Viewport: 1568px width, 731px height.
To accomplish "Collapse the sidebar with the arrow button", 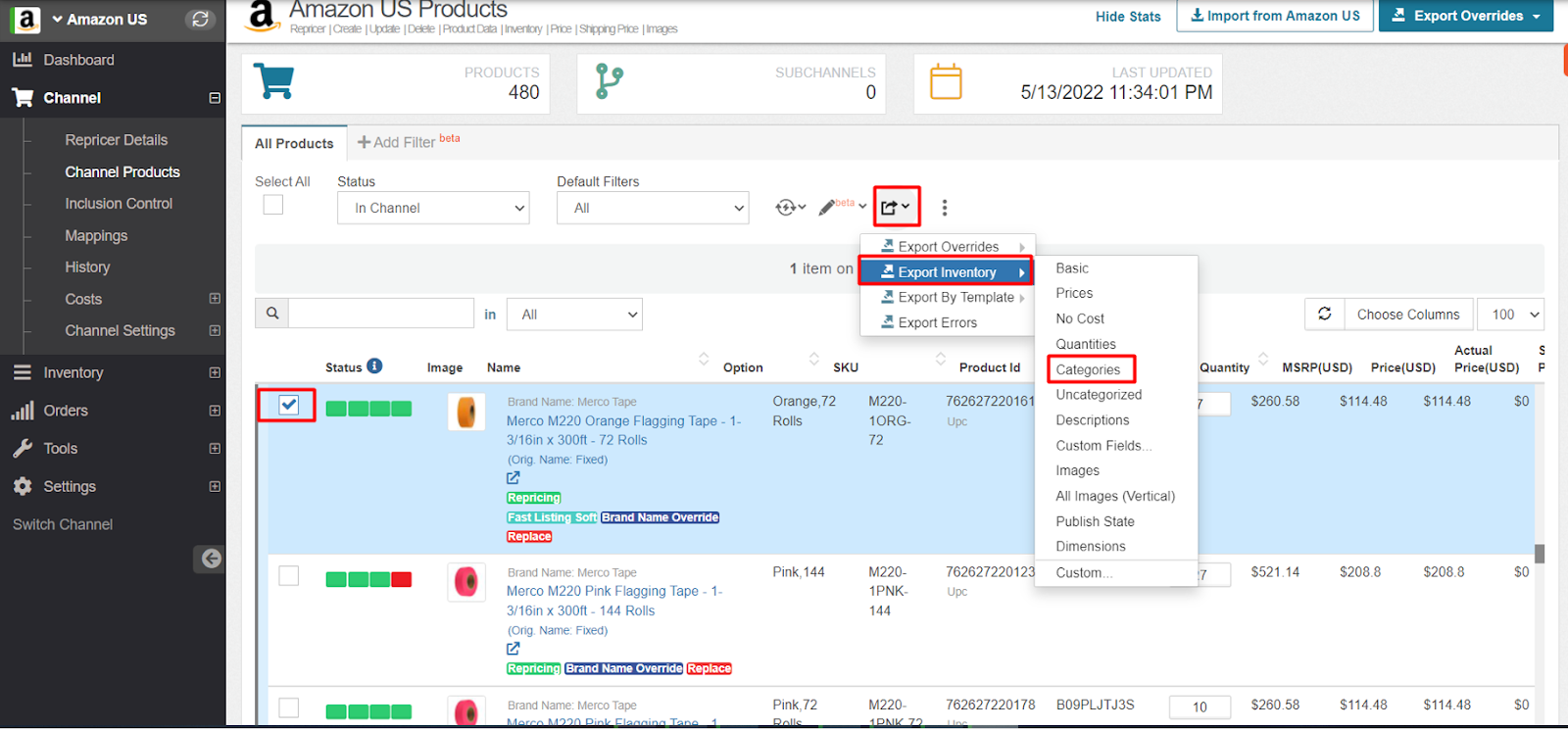I will pyautogui.click(x=210, y=559).
